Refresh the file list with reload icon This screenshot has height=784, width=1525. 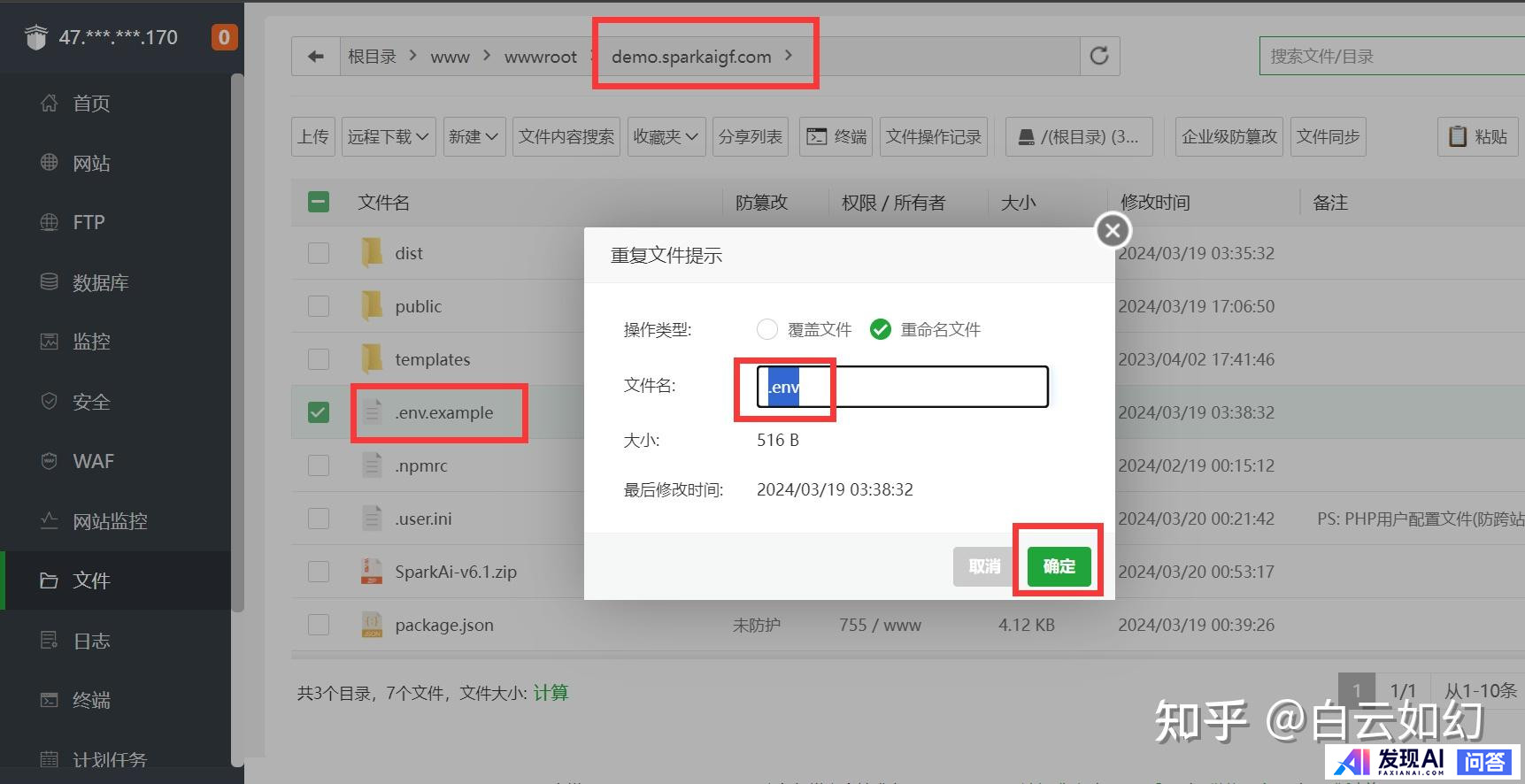(1099, 57)
